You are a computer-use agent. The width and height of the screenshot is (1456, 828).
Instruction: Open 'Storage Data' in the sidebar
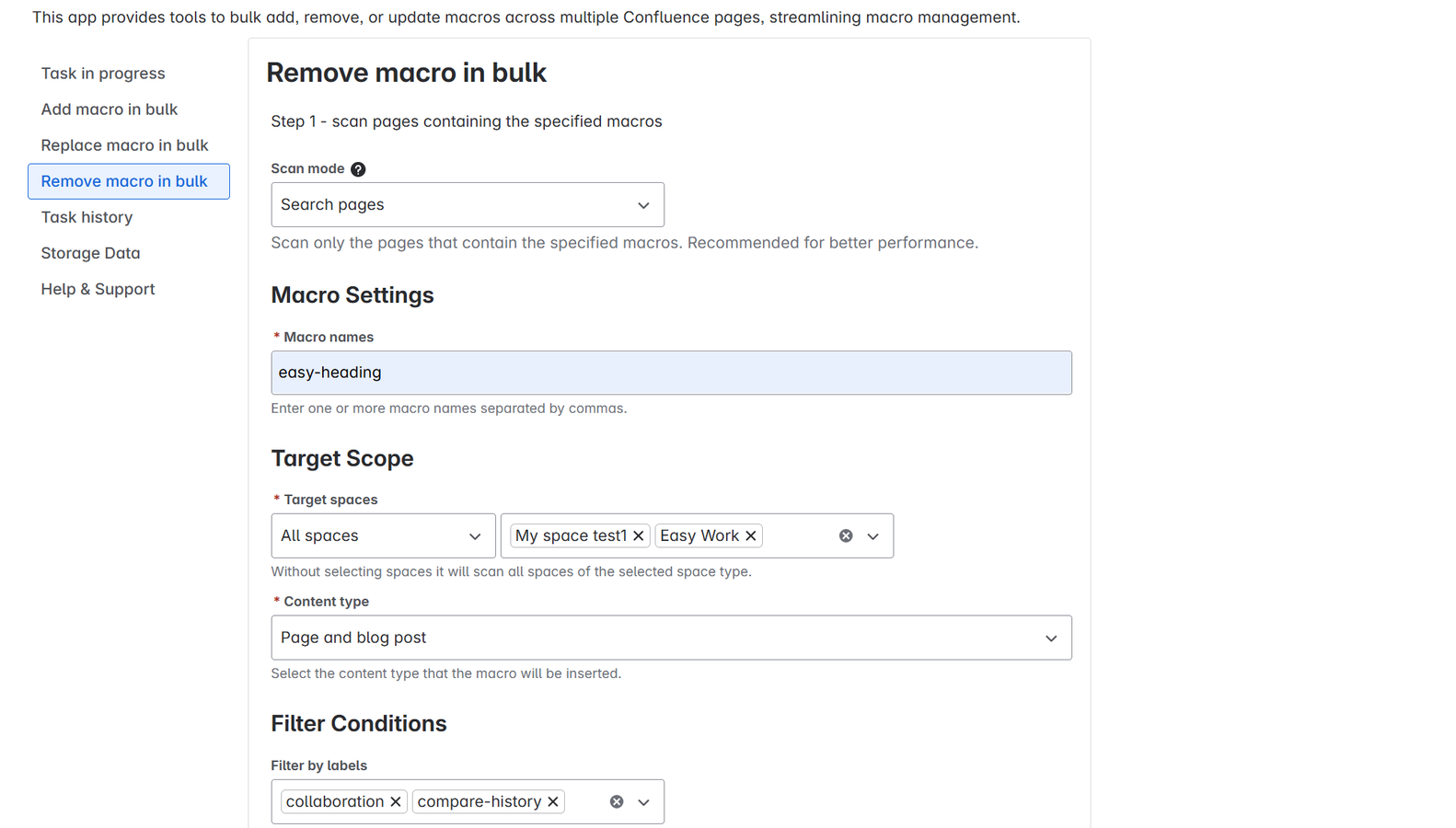(91, 253)
